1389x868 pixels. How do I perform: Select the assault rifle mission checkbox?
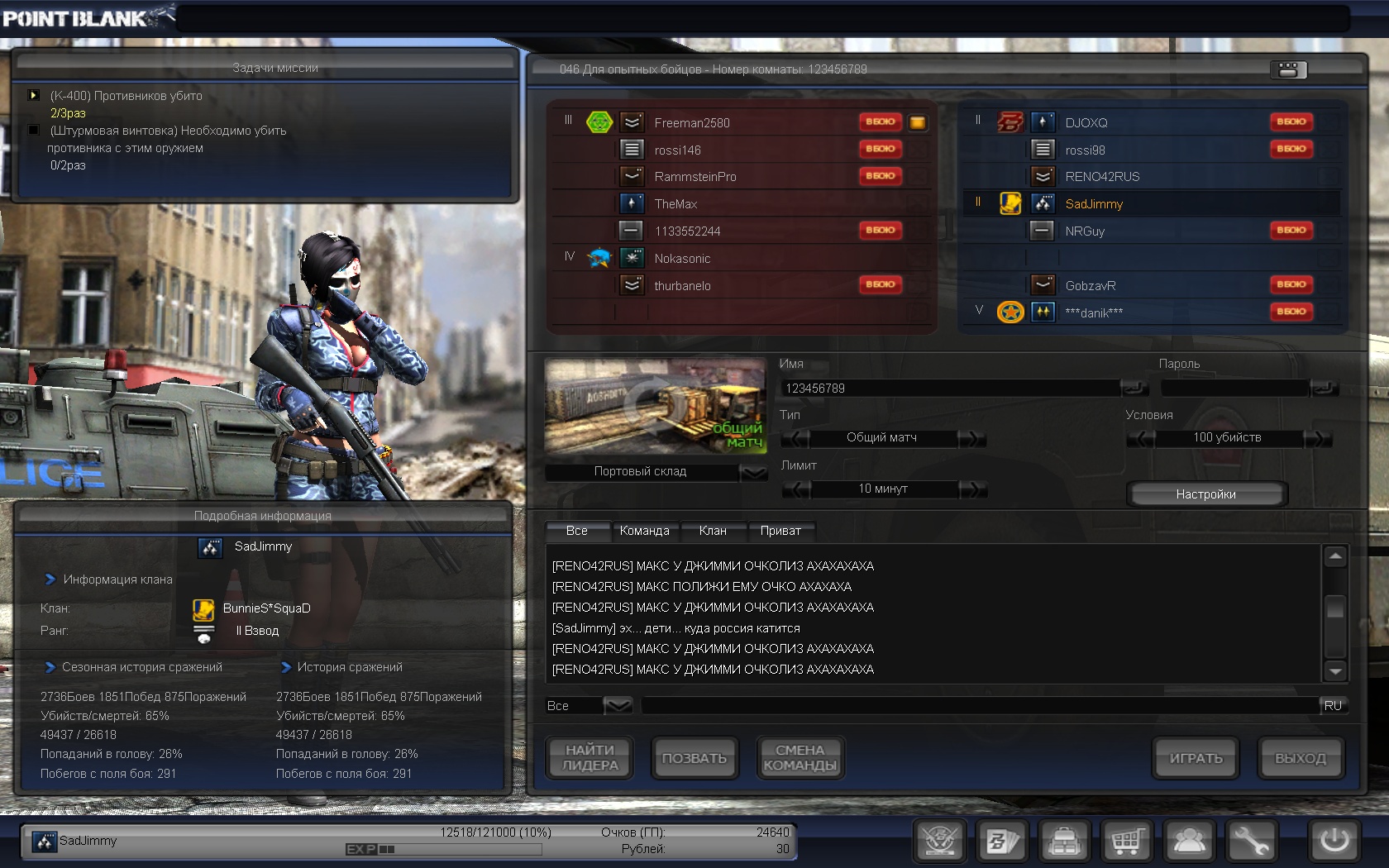click(33, 131)
